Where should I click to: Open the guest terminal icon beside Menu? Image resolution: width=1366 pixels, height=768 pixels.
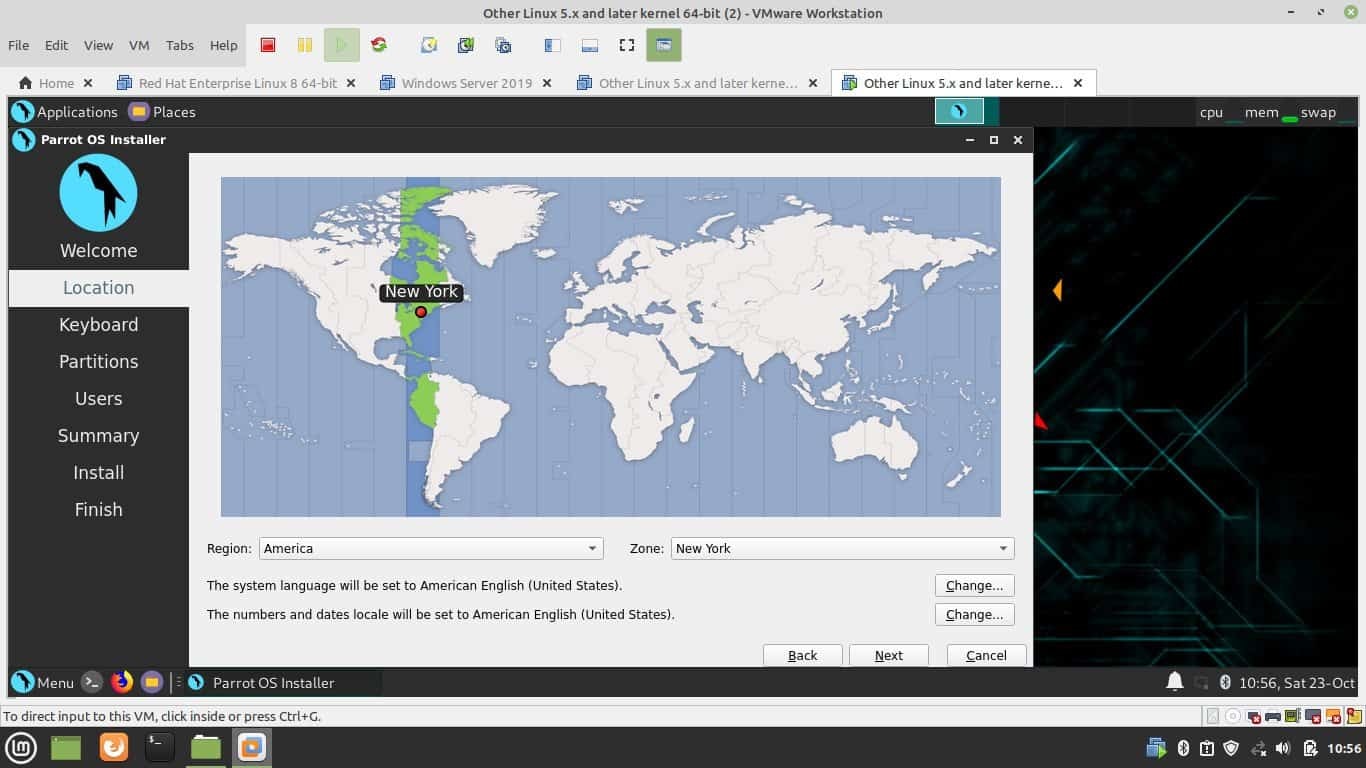[x=91, y=682]
